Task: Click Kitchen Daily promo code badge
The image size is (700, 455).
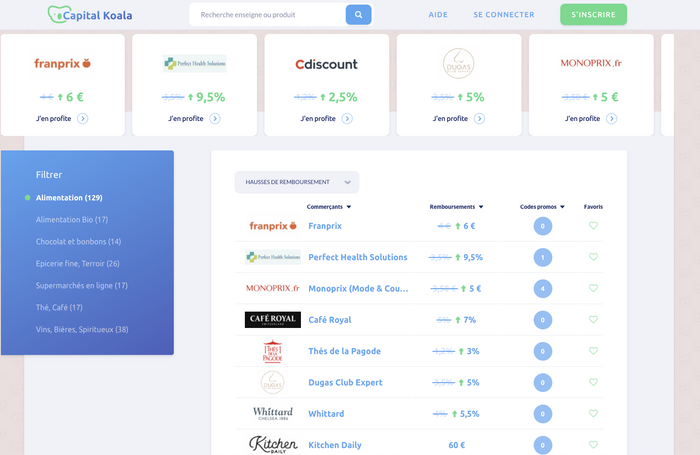Action: (x=543, y=445)
